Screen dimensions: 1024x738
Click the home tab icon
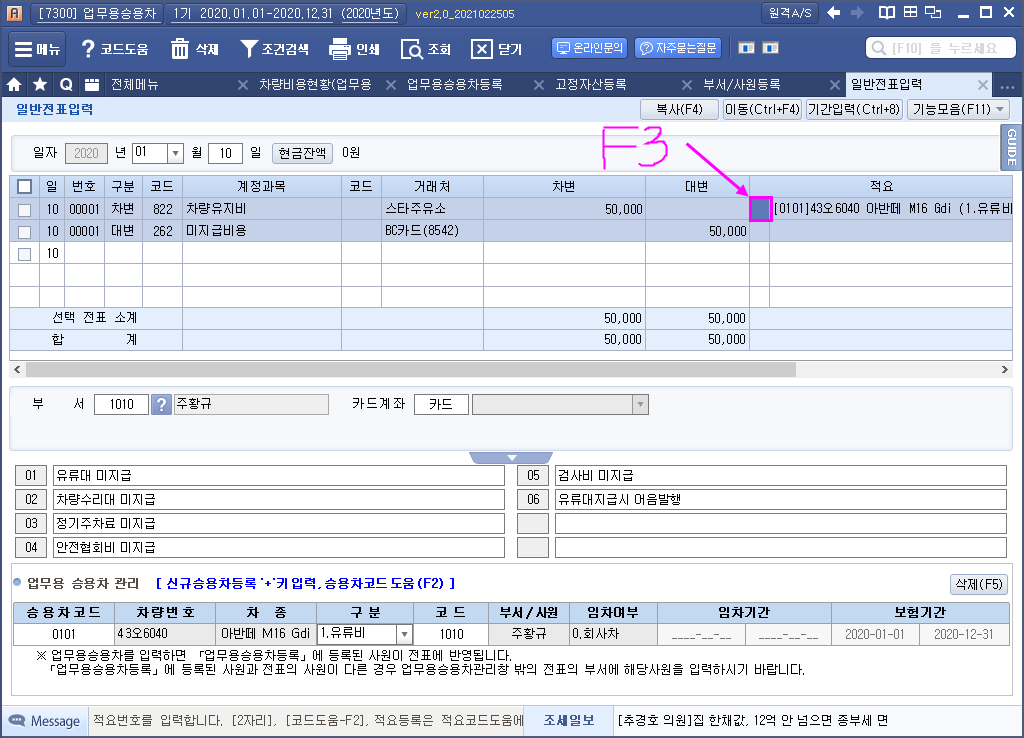click(x=14, y=84)
